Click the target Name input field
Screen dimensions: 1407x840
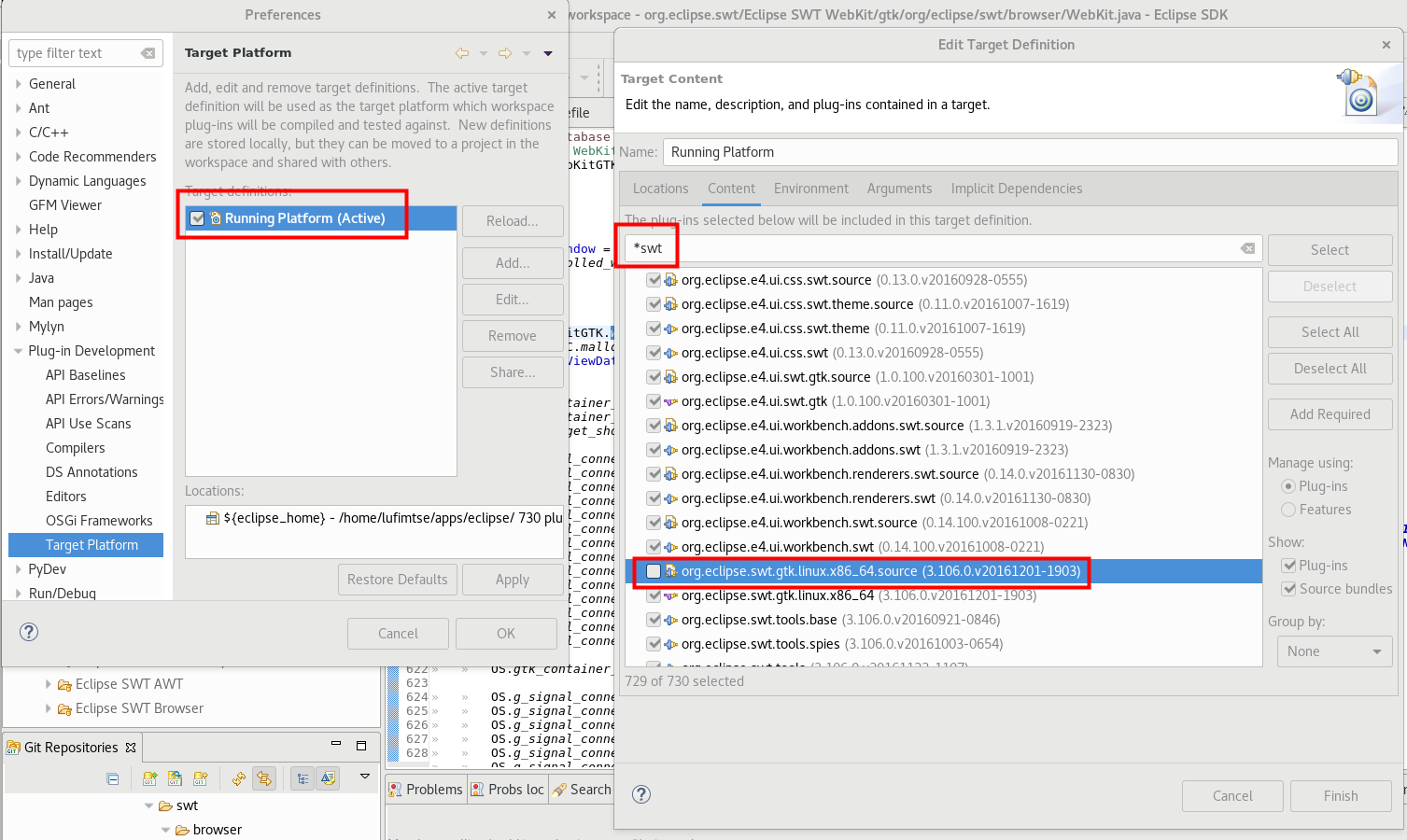pyautogui.click(x=1029, y=152)
